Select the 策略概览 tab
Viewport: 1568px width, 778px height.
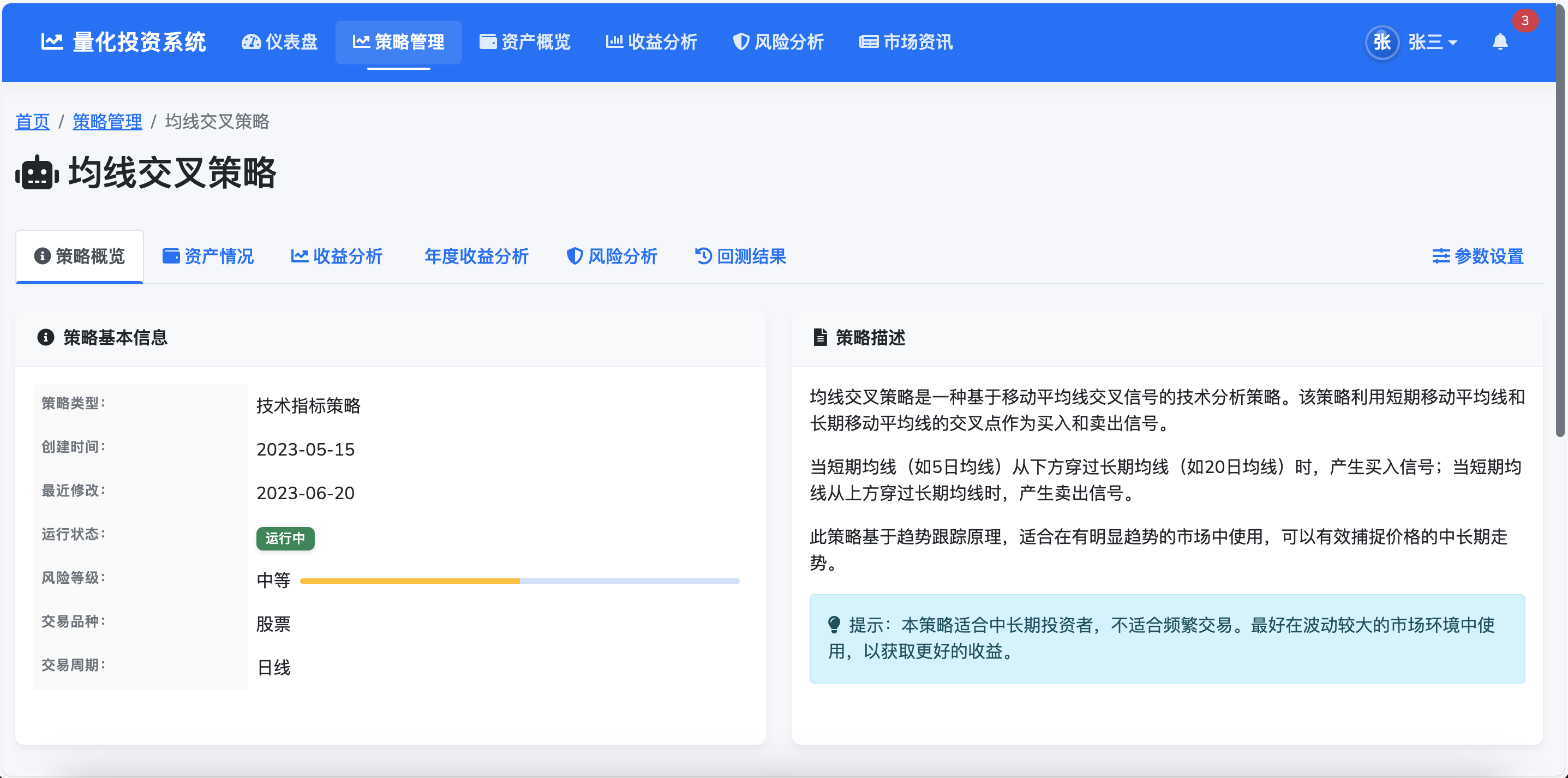79,256
